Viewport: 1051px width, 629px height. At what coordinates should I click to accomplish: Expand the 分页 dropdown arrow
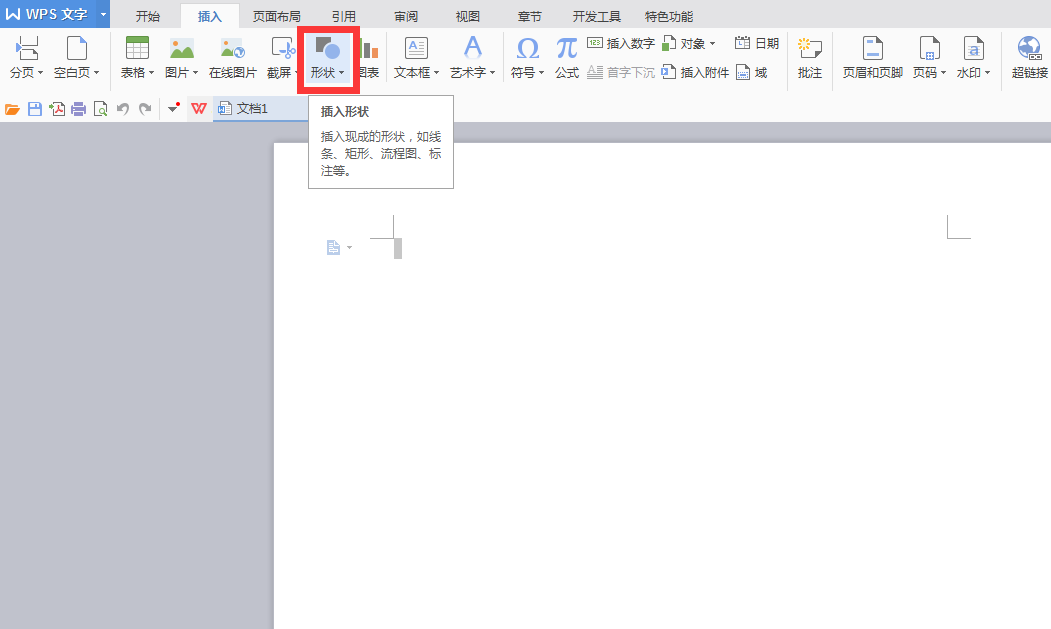[x=41, y=72]
